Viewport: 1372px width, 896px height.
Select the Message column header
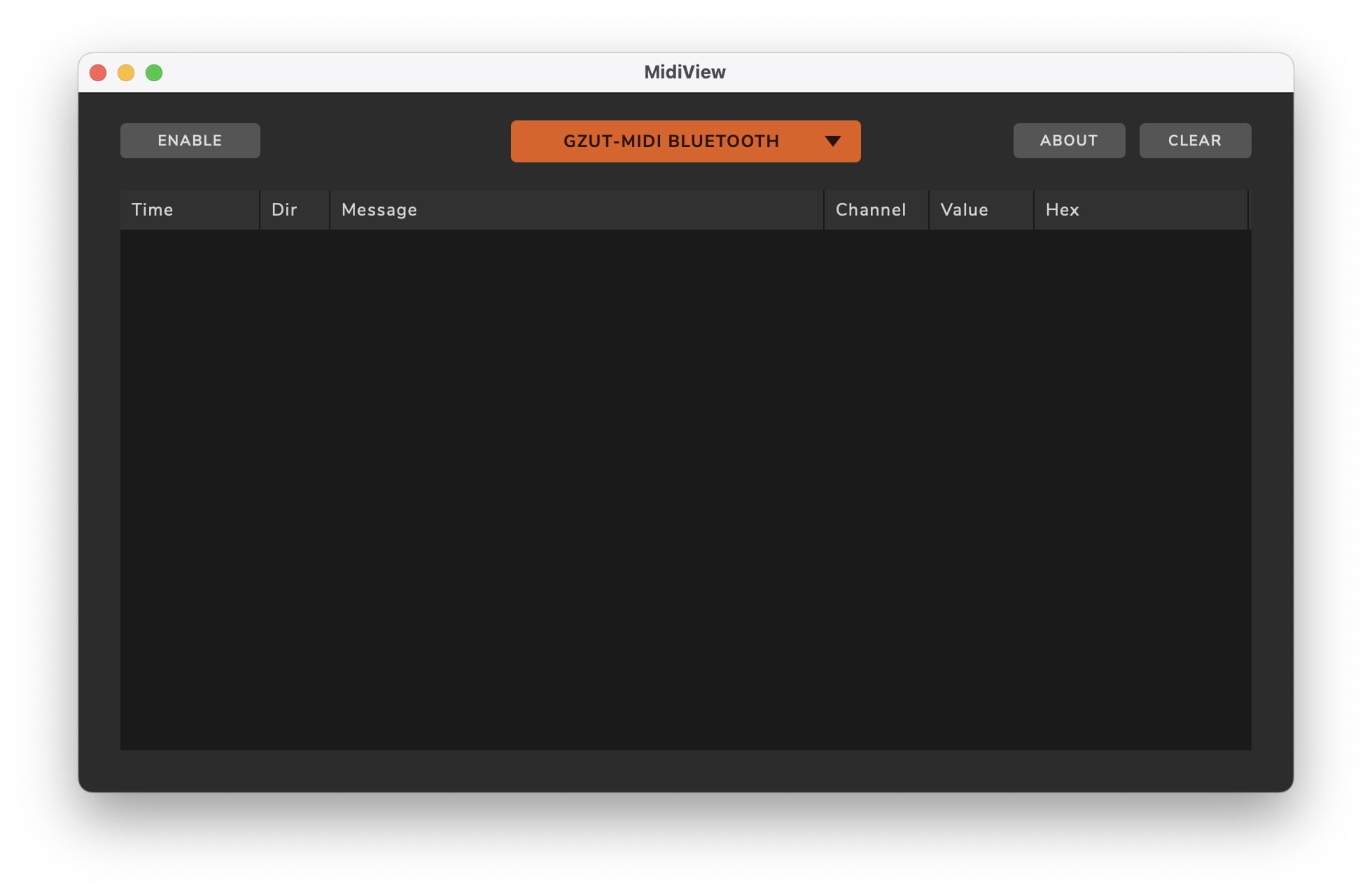pos(577,210)
